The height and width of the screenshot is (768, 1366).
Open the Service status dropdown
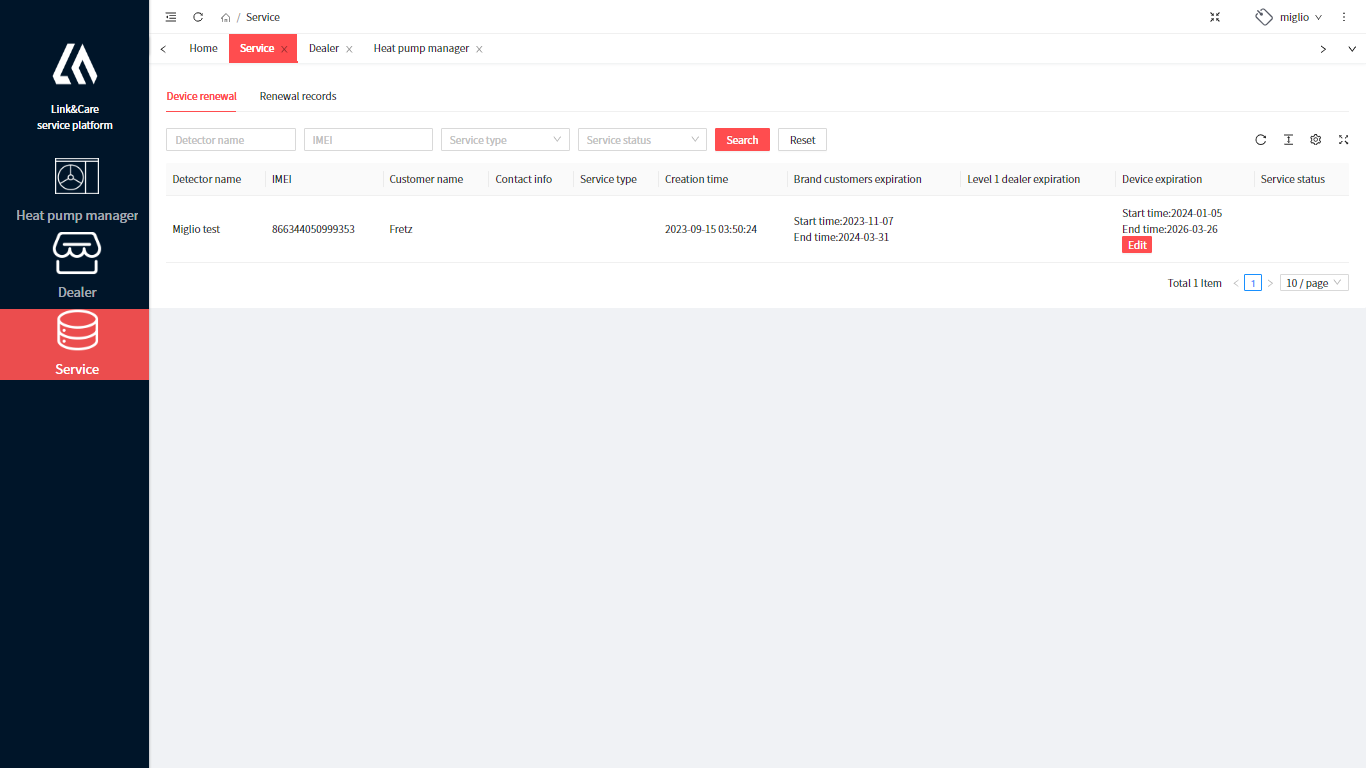click(x=642, y=140)
